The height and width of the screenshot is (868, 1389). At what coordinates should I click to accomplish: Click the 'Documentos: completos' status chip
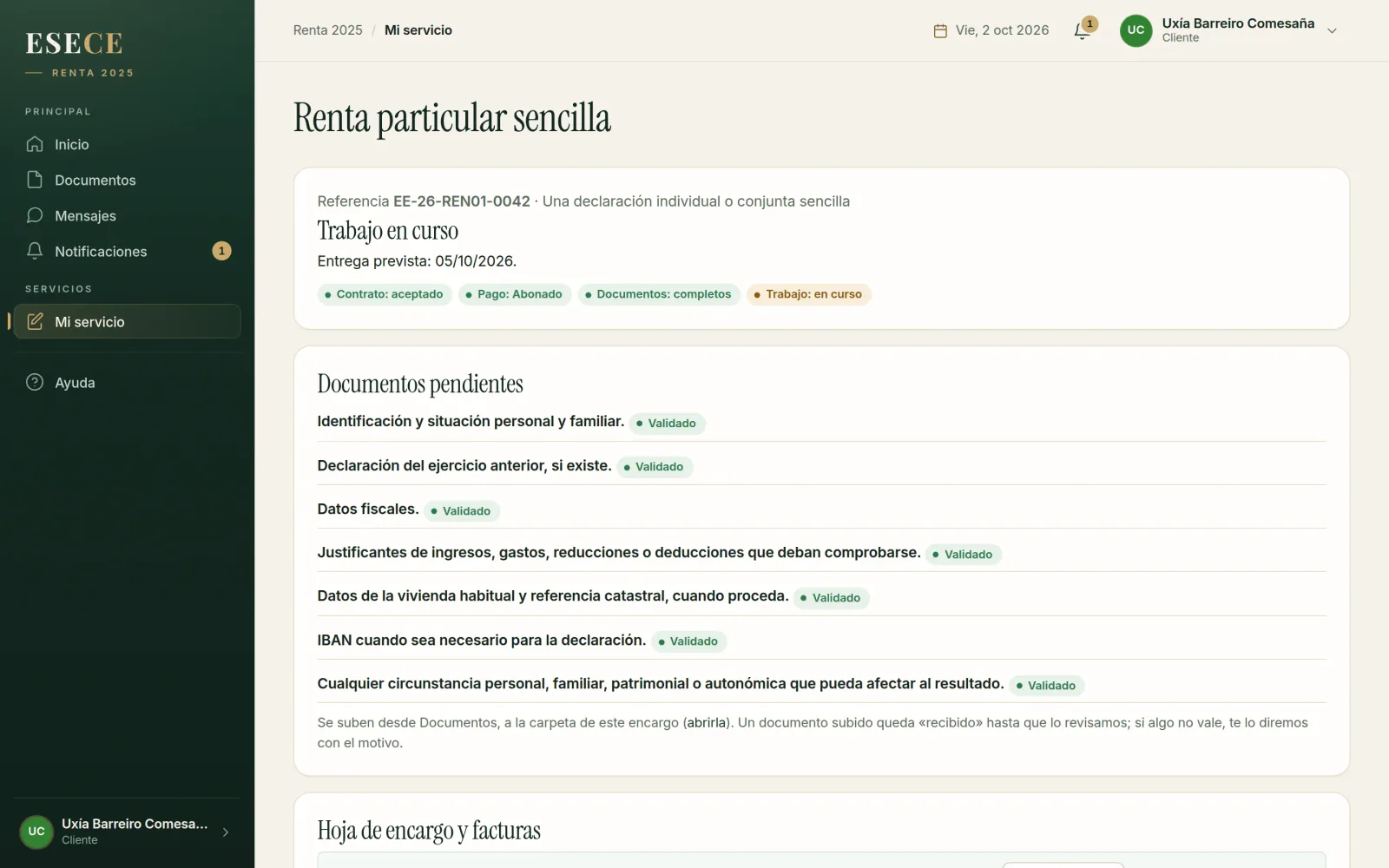pyautogui.click(x=659, y=294)
